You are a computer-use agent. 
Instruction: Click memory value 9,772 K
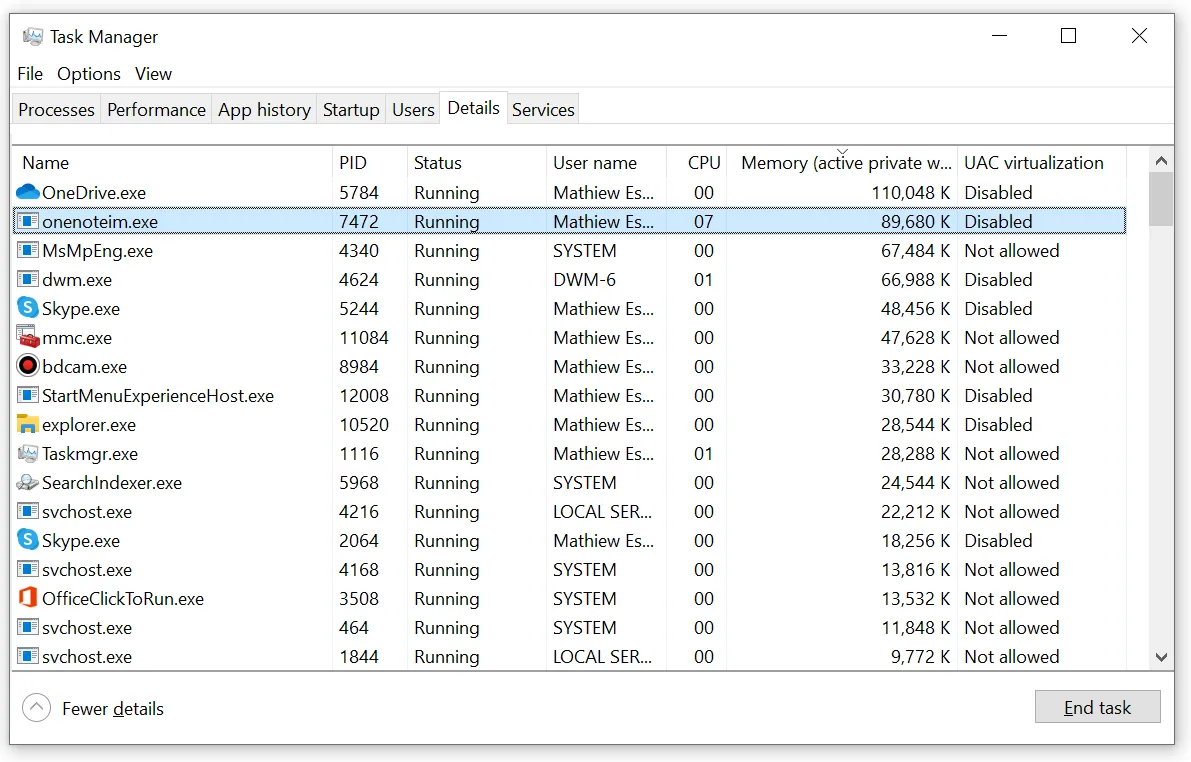click(x=920, y=656)
